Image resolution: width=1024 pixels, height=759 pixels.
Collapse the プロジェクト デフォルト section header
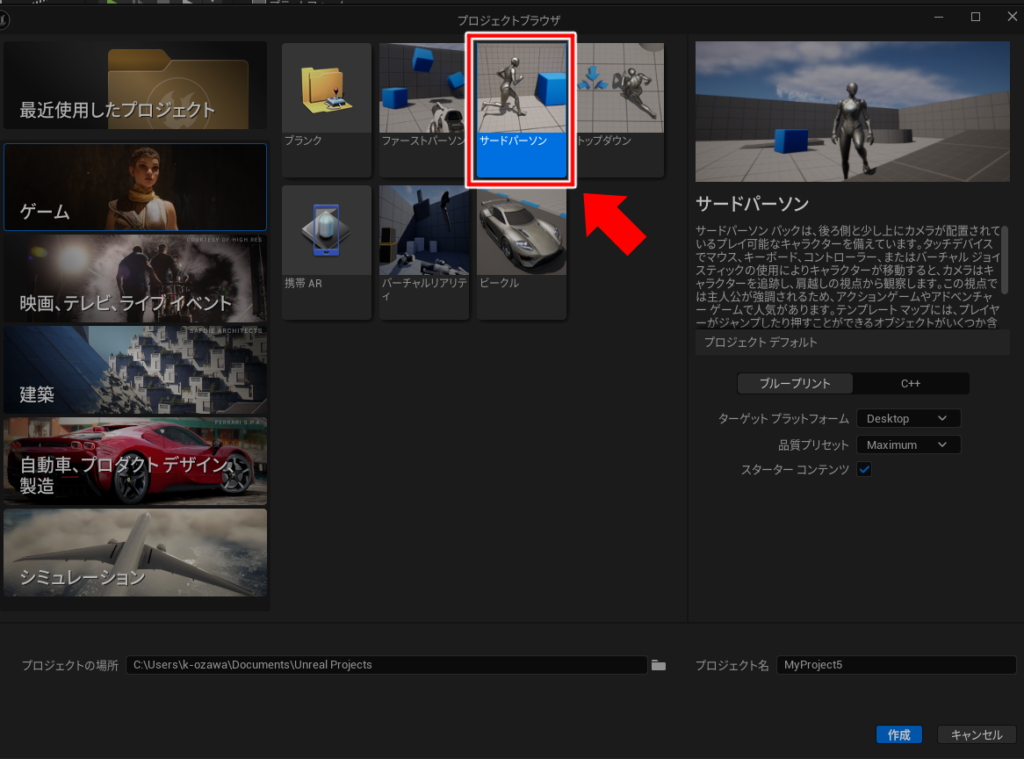[x=851, y=343]
